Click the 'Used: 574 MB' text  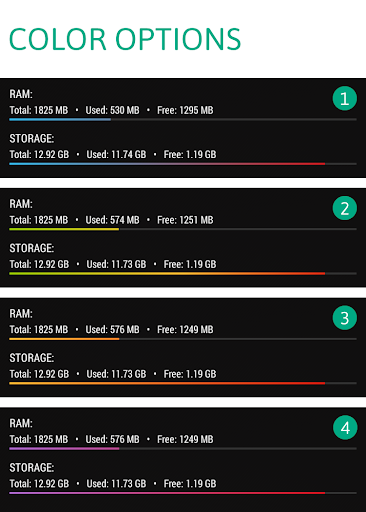coord(112,220)
